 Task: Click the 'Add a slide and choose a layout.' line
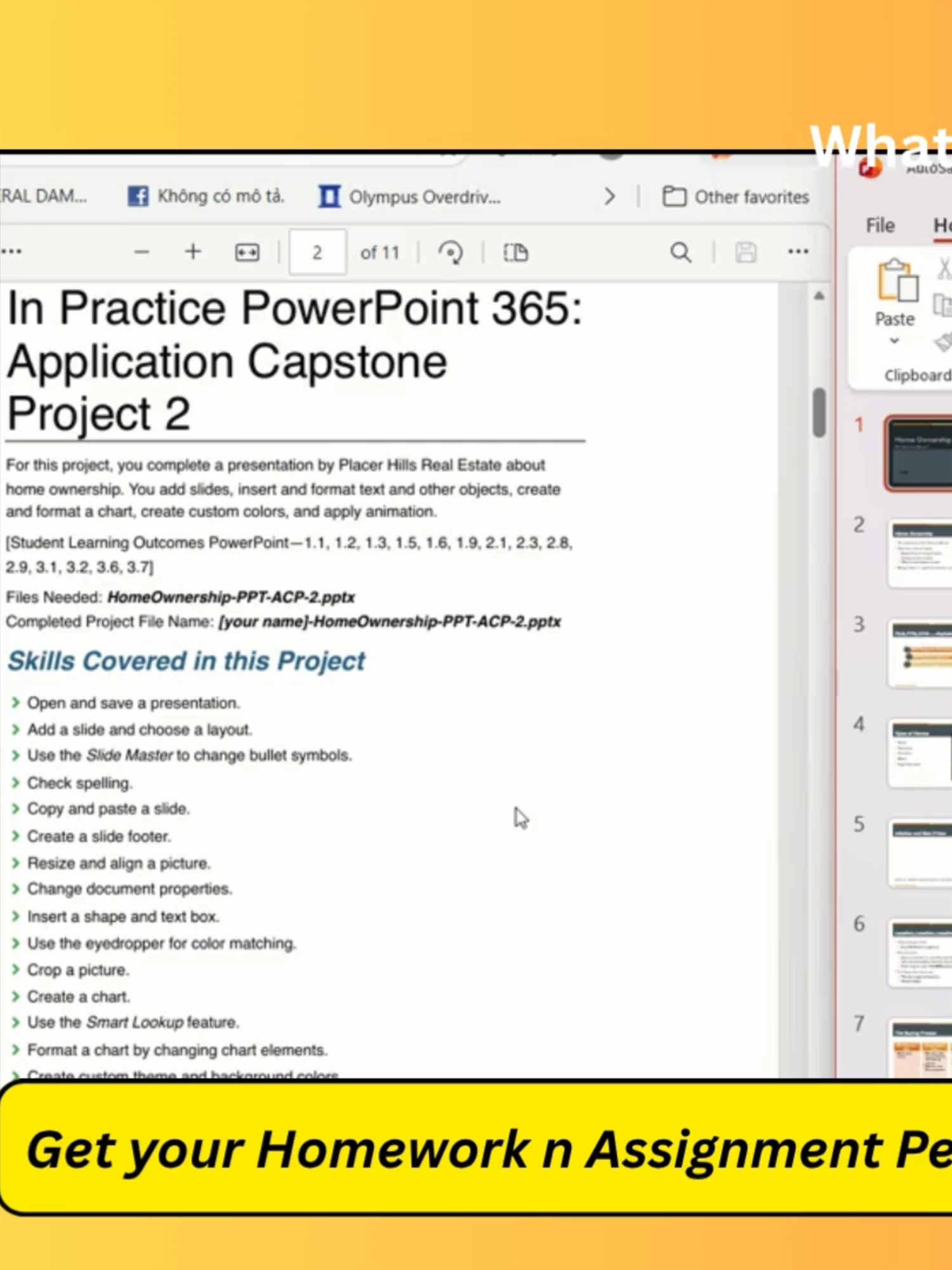coord(140,730)
